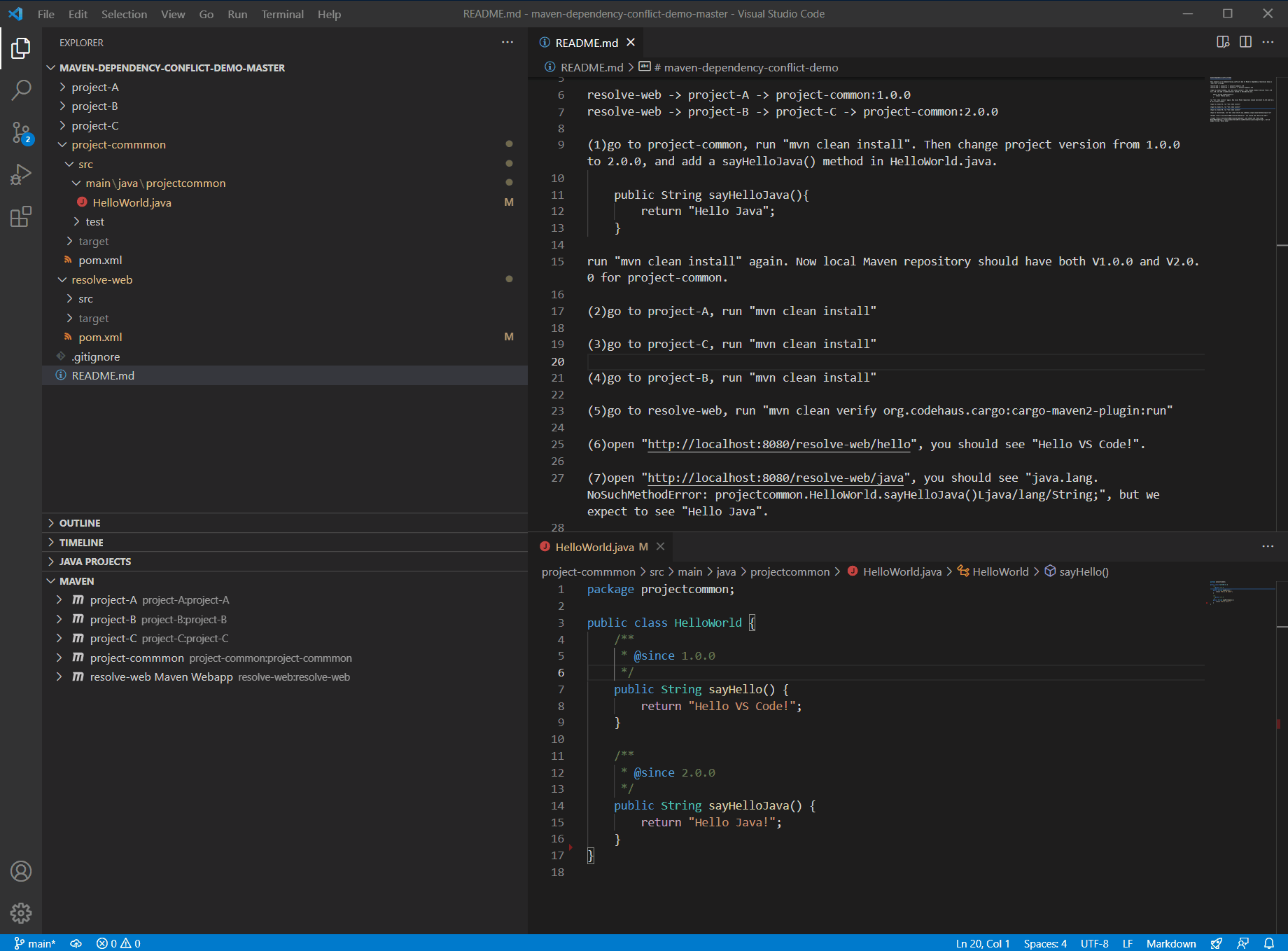Close the README.md tab
This screenshot has height=951, width=1288.
click(631, 43)
